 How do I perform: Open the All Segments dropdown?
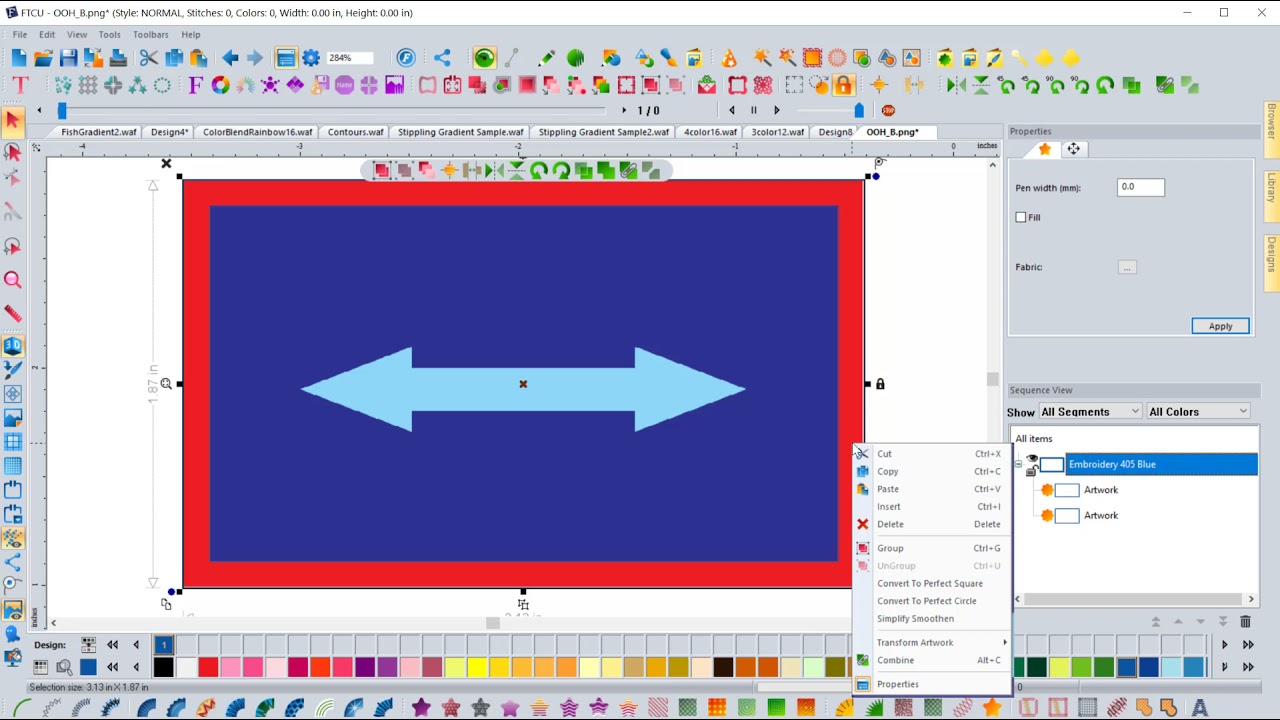[x=1090, y=411]
